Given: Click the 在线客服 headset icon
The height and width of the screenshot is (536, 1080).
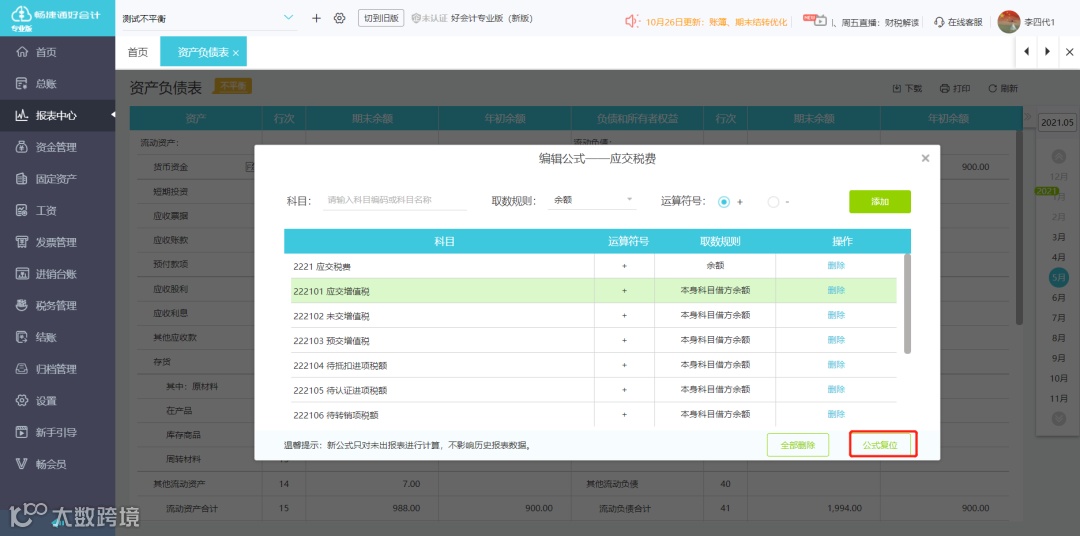Looking at the screenshot, I should coord(939,21).
